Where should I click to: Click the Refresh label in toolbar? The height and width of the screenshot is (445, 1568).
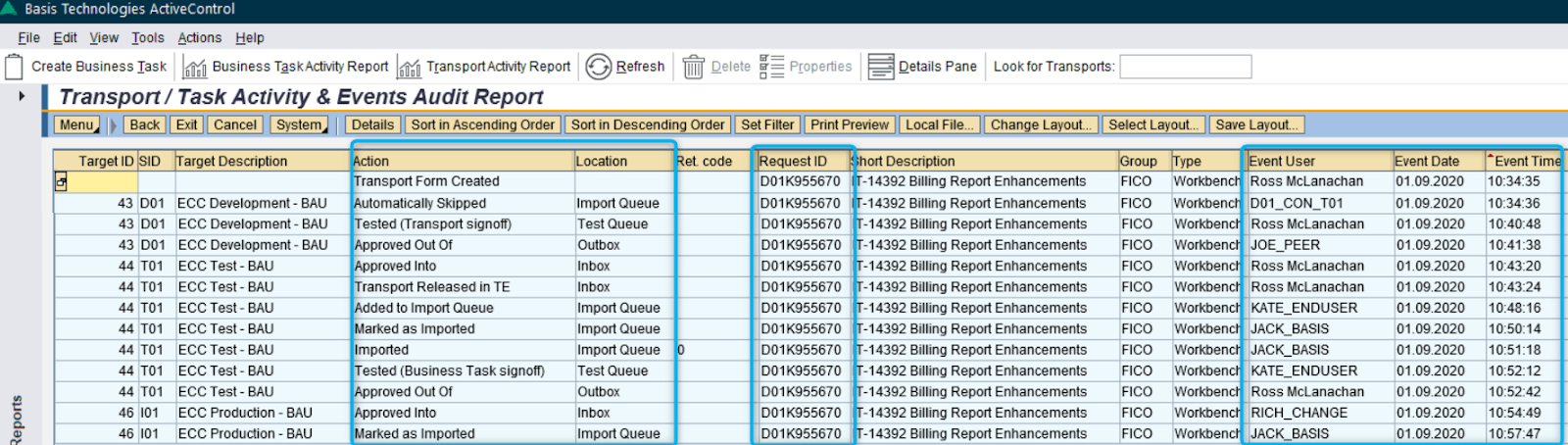[x=640, y=67]
